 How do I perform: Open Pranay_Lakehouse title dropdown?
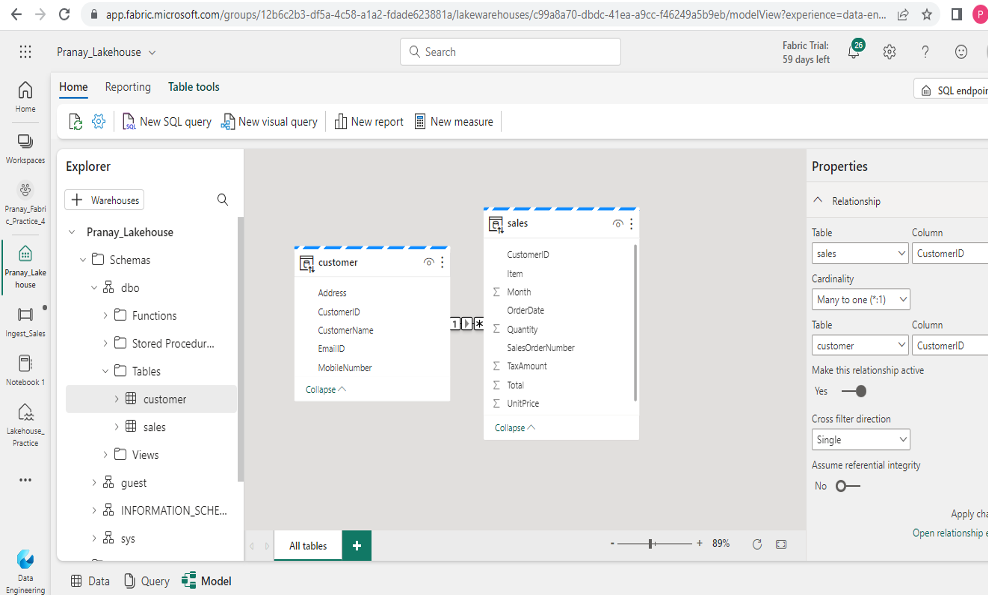point(152,52)
